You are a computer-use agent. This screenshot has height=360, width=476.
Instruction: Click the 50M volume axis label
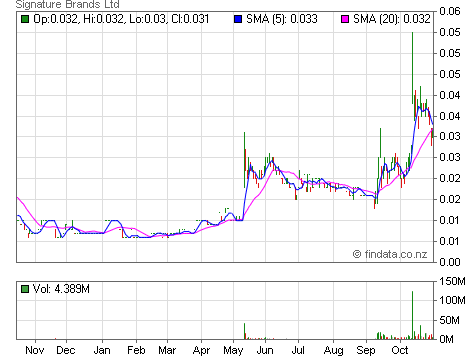click(x=449, y=320)
